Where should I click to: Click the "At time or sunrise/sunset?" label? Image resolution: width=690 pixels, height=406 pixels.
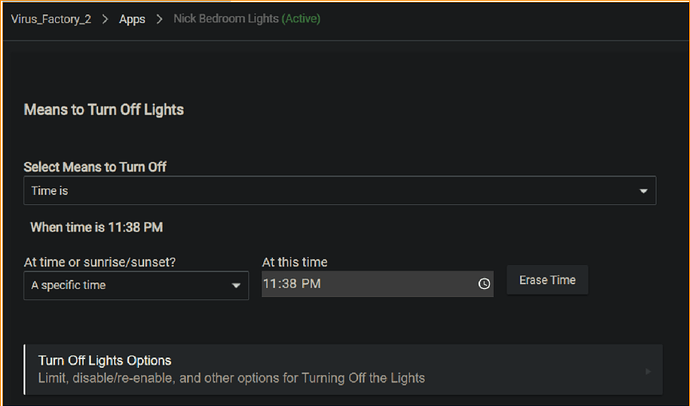(x=106, y=262)
